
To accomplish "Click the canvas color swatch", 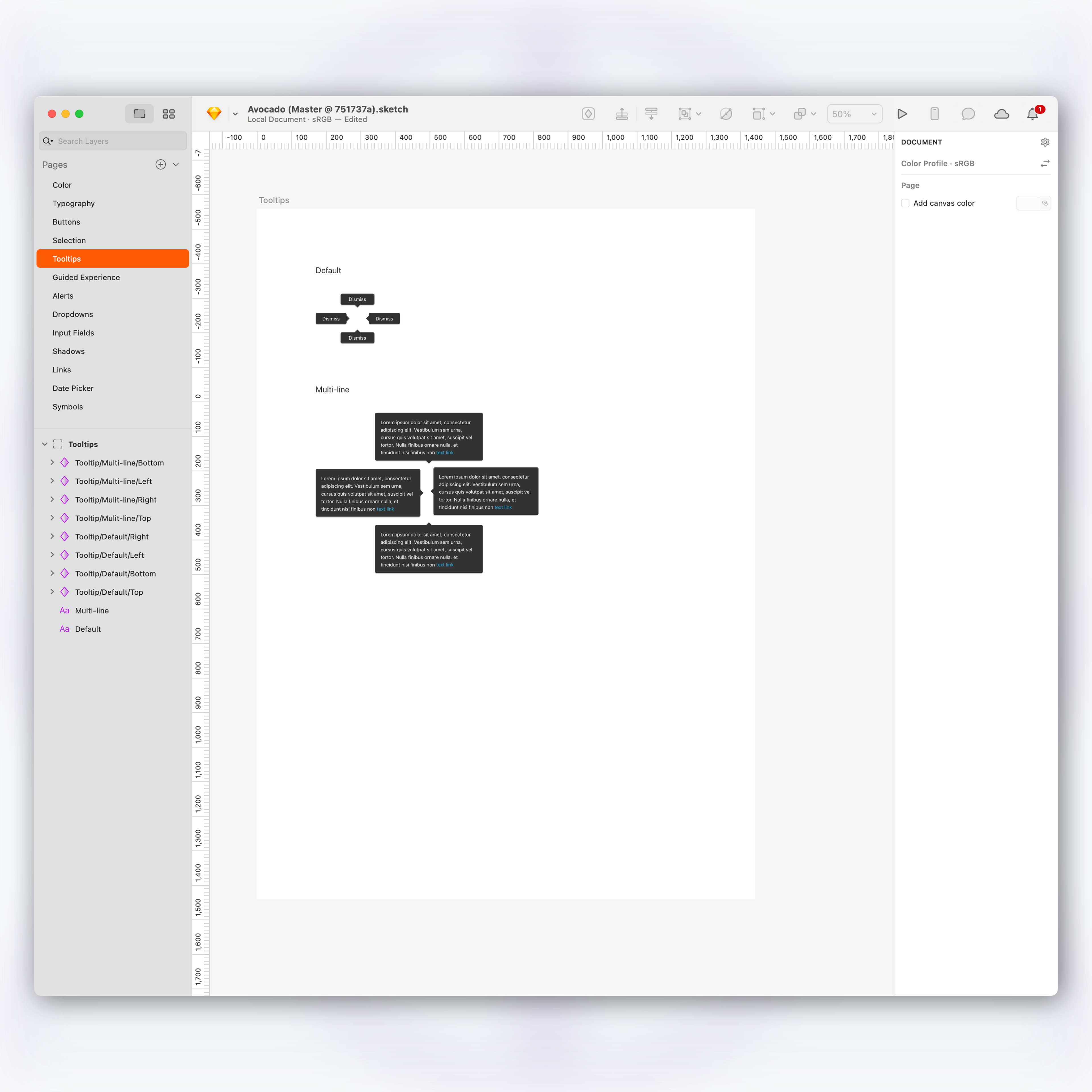I will (1027, 204).
